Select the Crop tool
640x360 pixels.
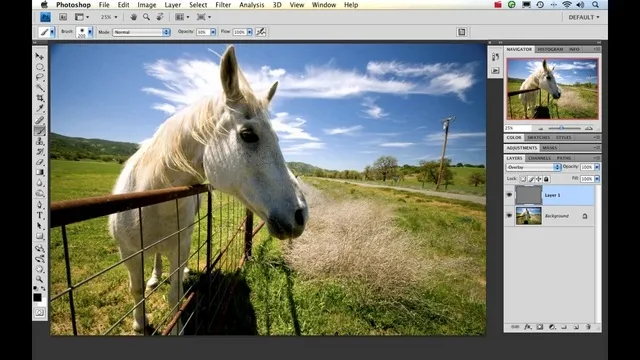40,98
